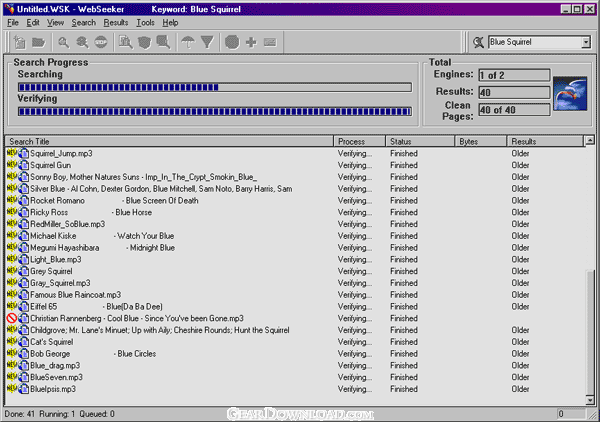
Task: Click the NEW badge on Grey Squirrel row
Action: coord(12,271)
